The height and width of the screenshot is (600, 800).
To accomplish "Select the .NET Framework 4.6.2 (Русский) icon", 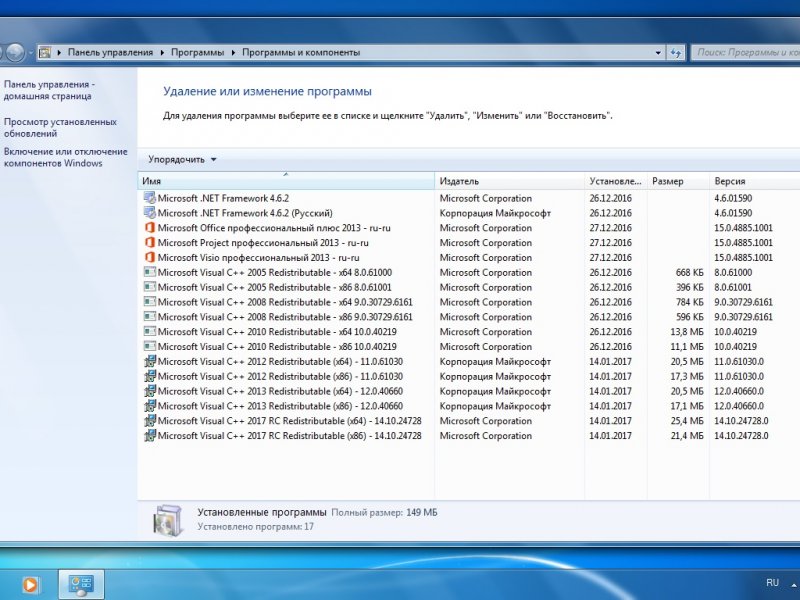I will (x=149, y=213).
